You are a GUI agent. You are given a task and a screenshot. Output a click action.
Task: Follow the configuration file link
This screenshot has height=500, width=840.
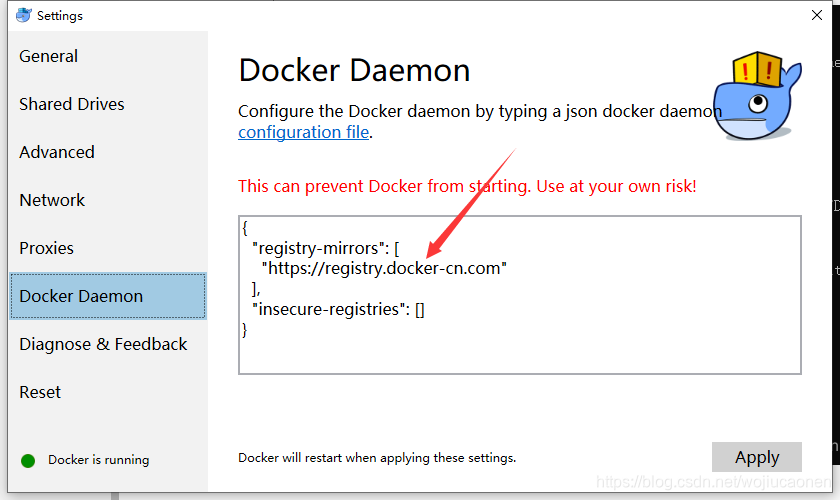click(303, 132)
